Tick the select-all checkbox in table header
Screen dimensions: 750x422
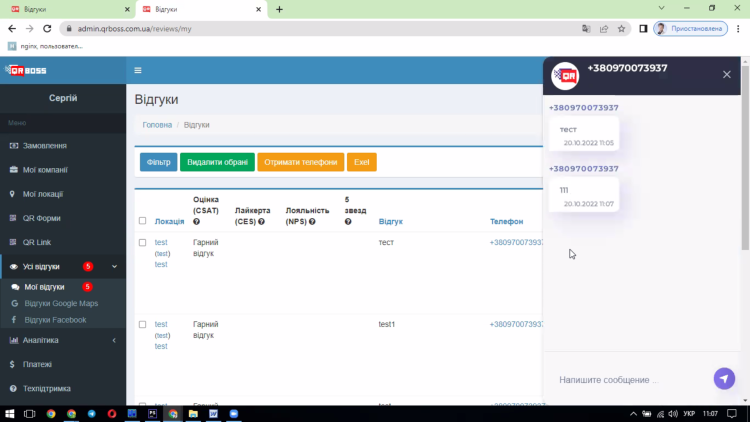143,221
